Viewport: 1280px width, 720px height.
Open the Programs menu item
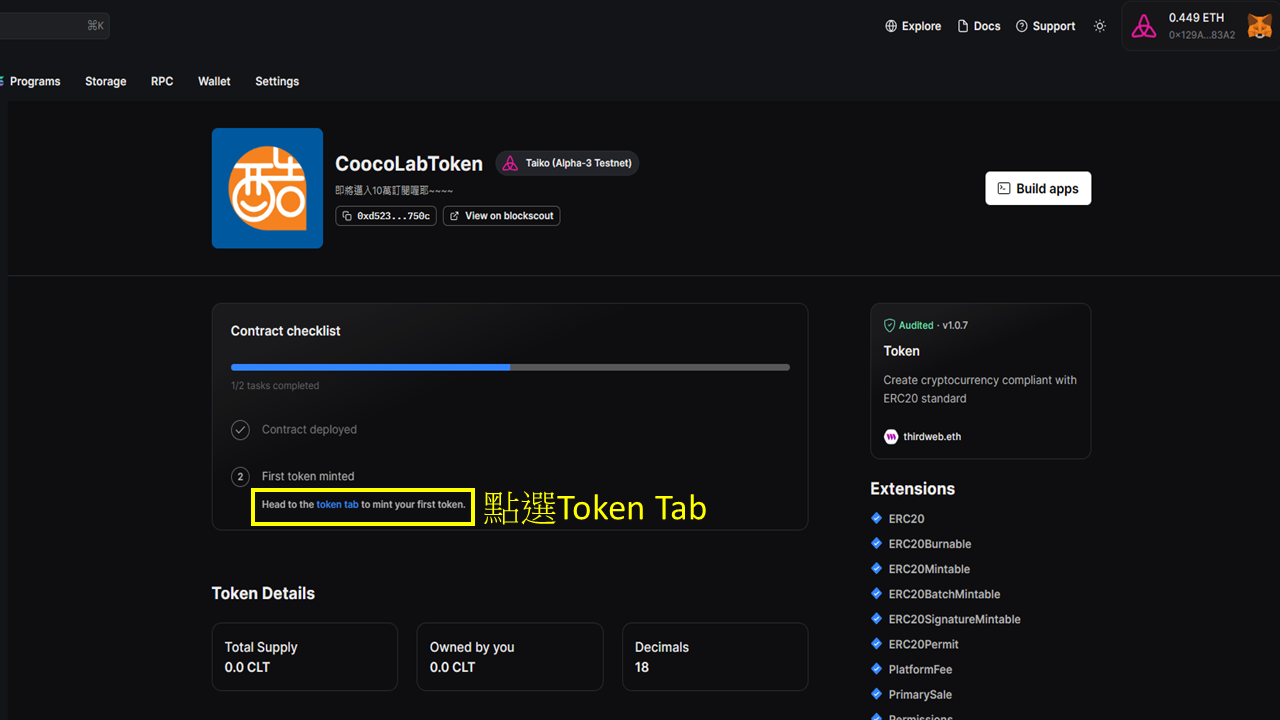[35, 82]
